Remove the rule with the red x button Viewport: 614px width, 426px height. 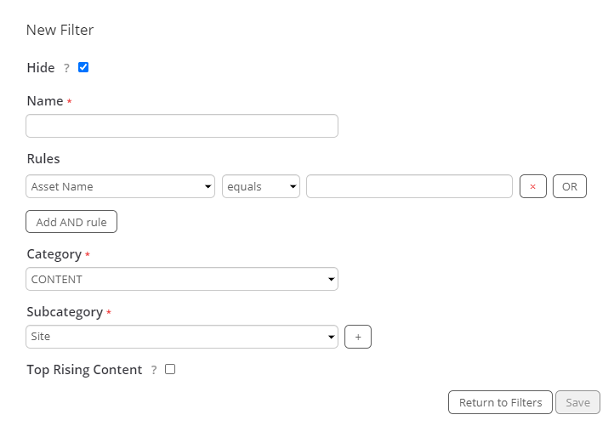[533, 186]
